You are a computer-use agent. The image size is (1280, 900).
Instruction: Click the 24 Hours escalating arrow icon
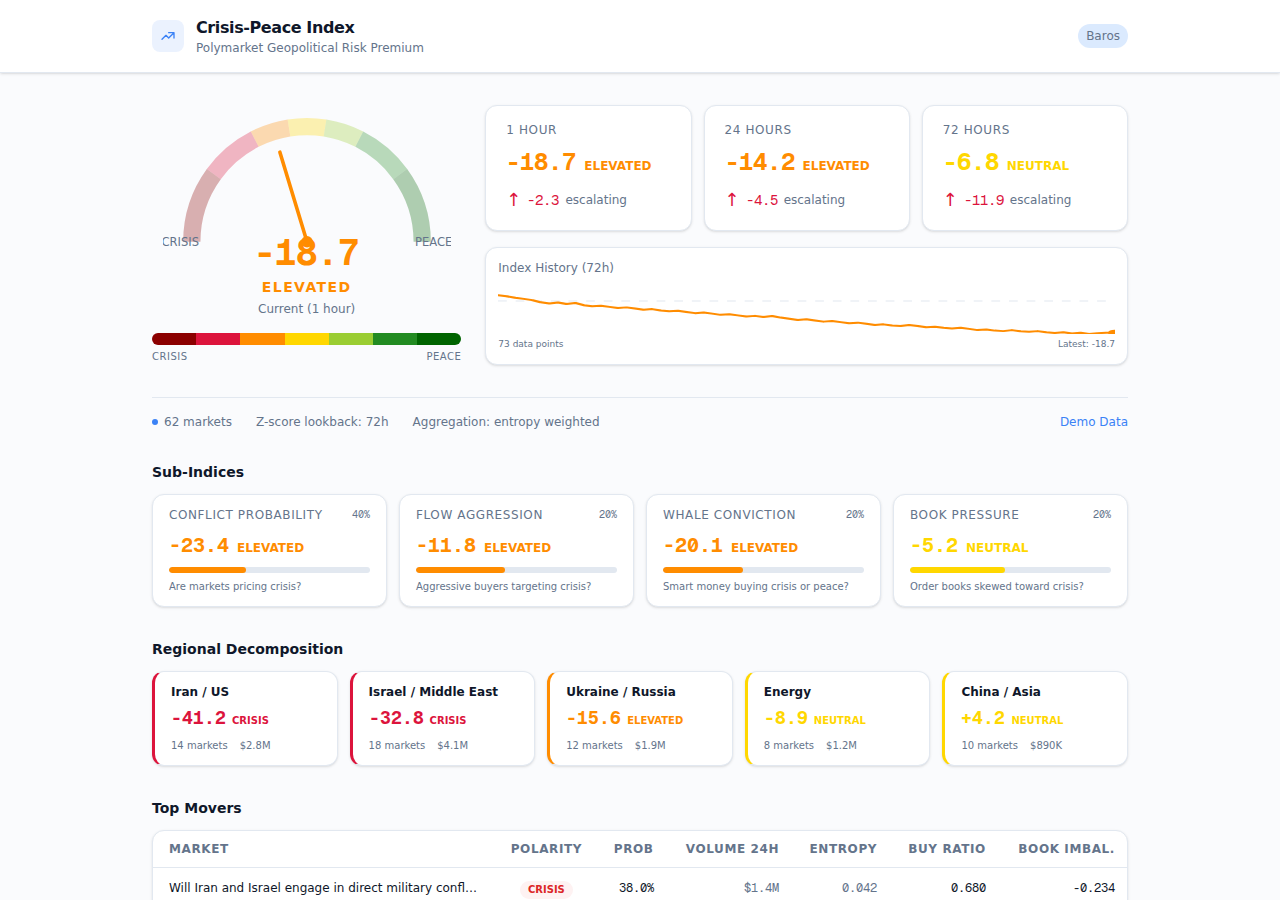(x=732, y=200)
